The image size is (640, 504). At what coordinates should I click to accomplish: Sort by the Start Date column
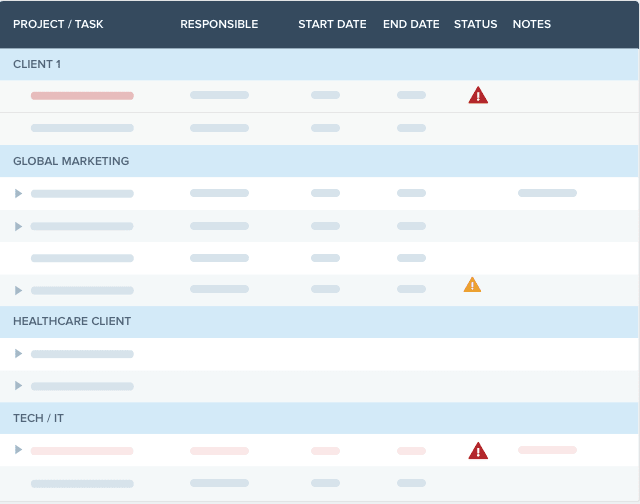(332, 24)
